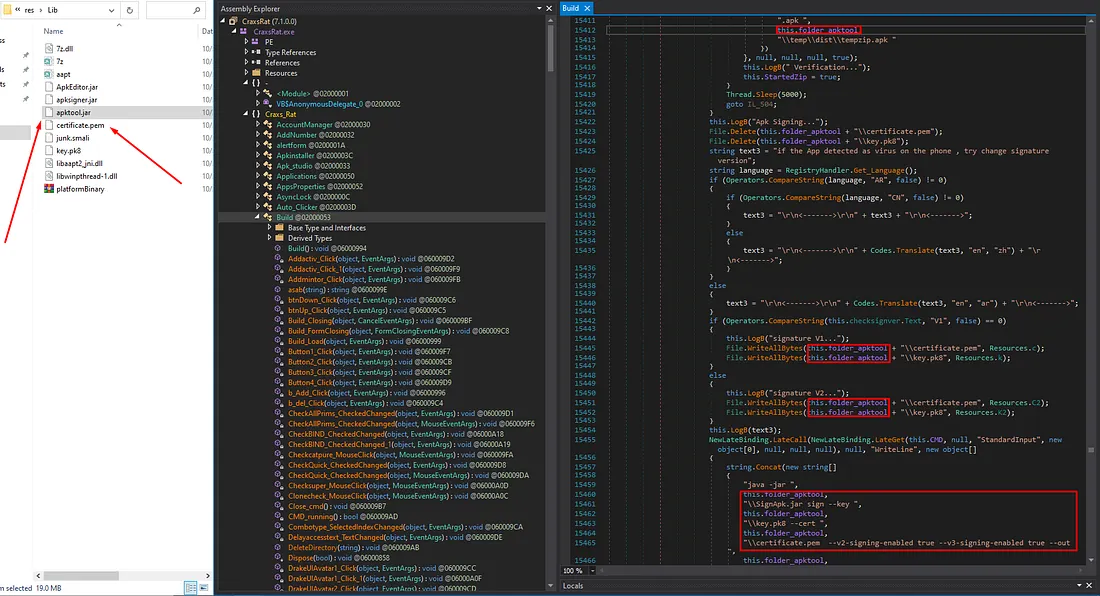Select the CraxsRat (7.1.0.0) assembly icon
This screenshot has width=1100, height=596.
[x=233, y=20]
